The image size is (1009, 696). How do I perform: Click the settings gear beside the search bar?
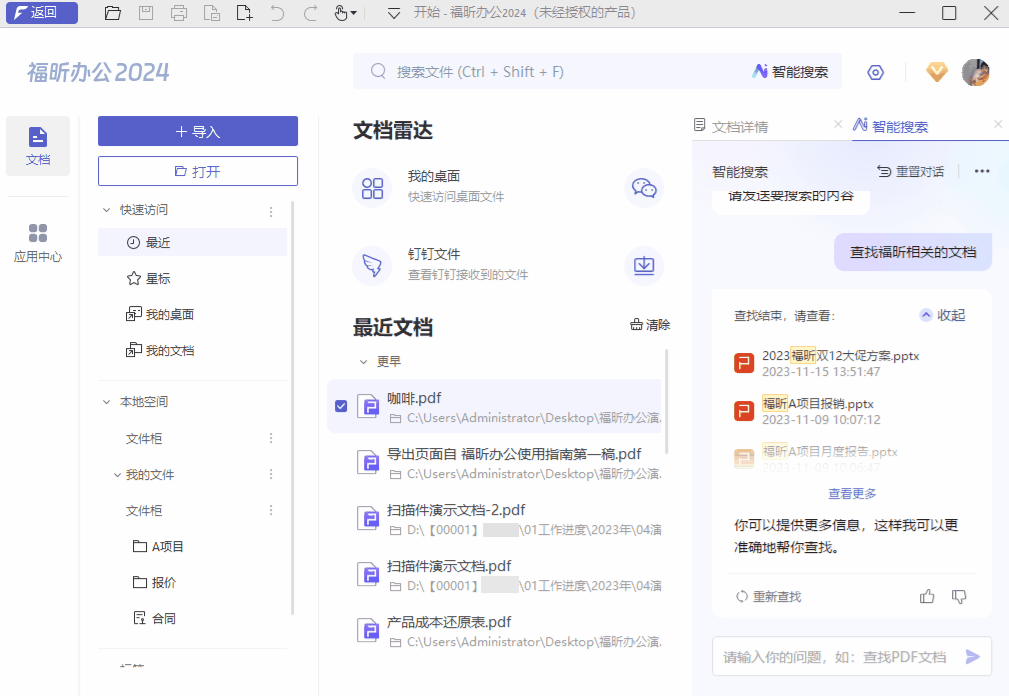(875, 72)
